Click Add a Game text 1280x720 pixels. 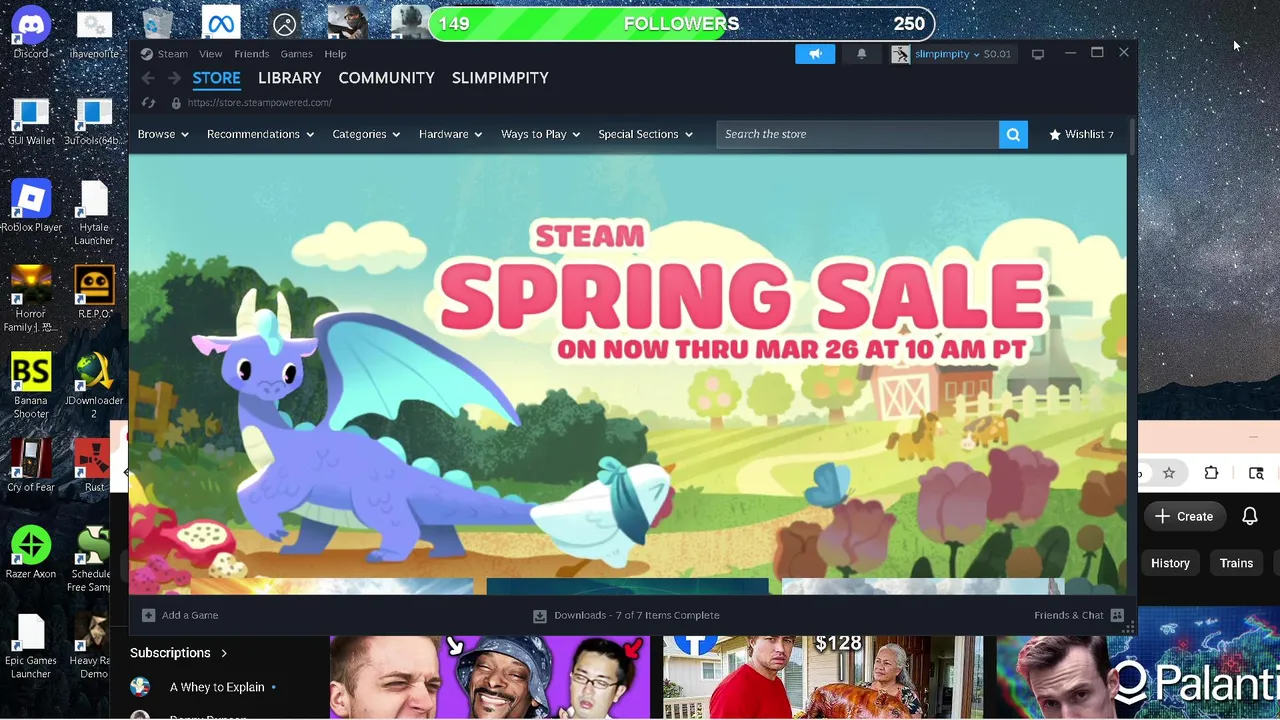(190, 615)
